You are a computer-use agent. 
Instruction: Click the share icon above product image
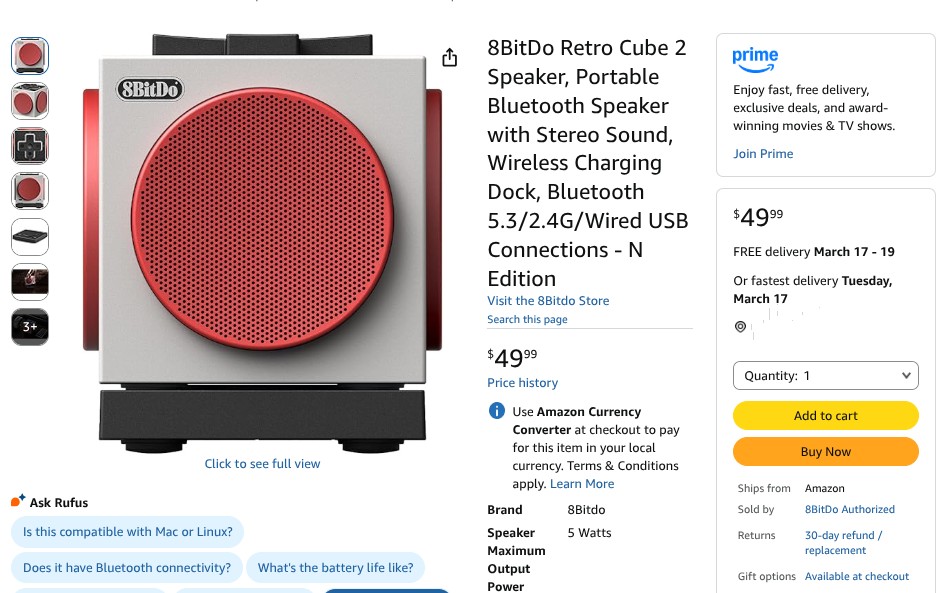click(450, 57)
